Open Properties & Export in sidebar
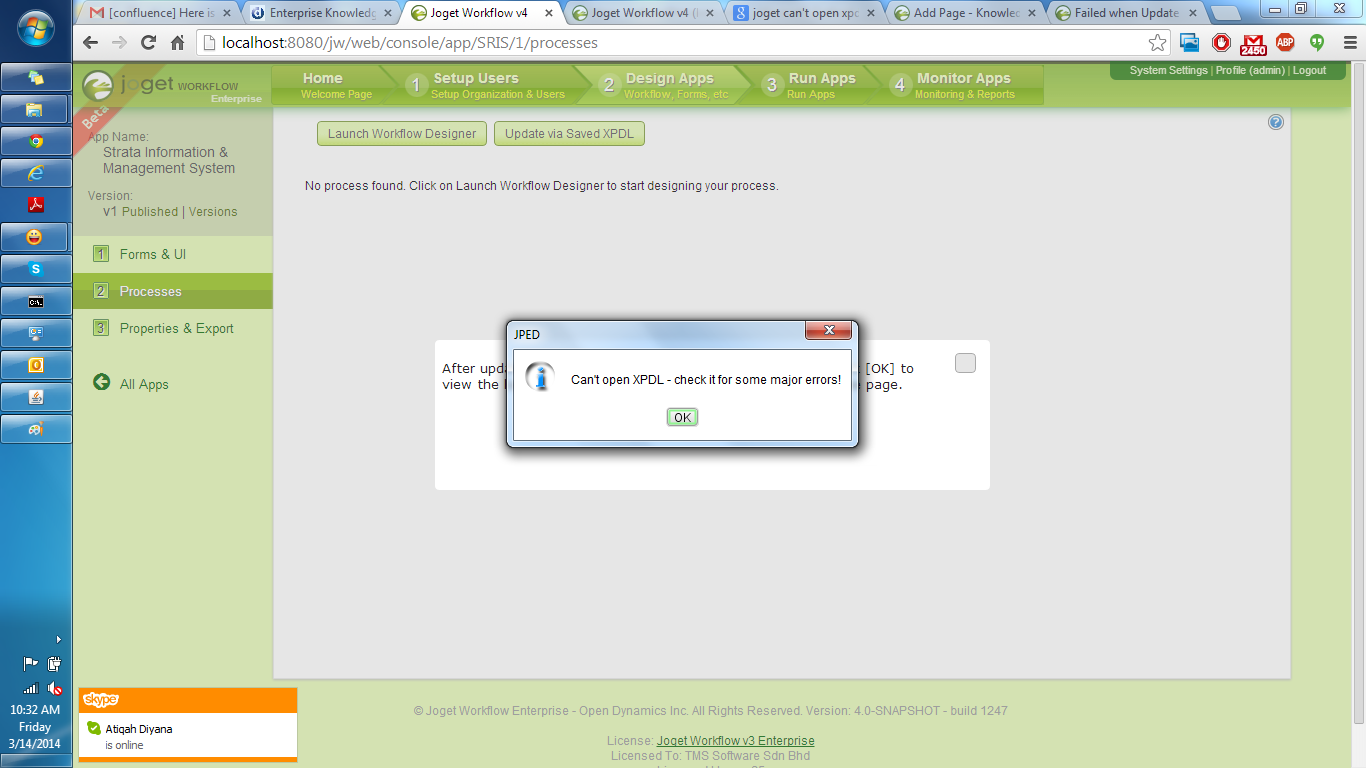 [x=172, y=328]
